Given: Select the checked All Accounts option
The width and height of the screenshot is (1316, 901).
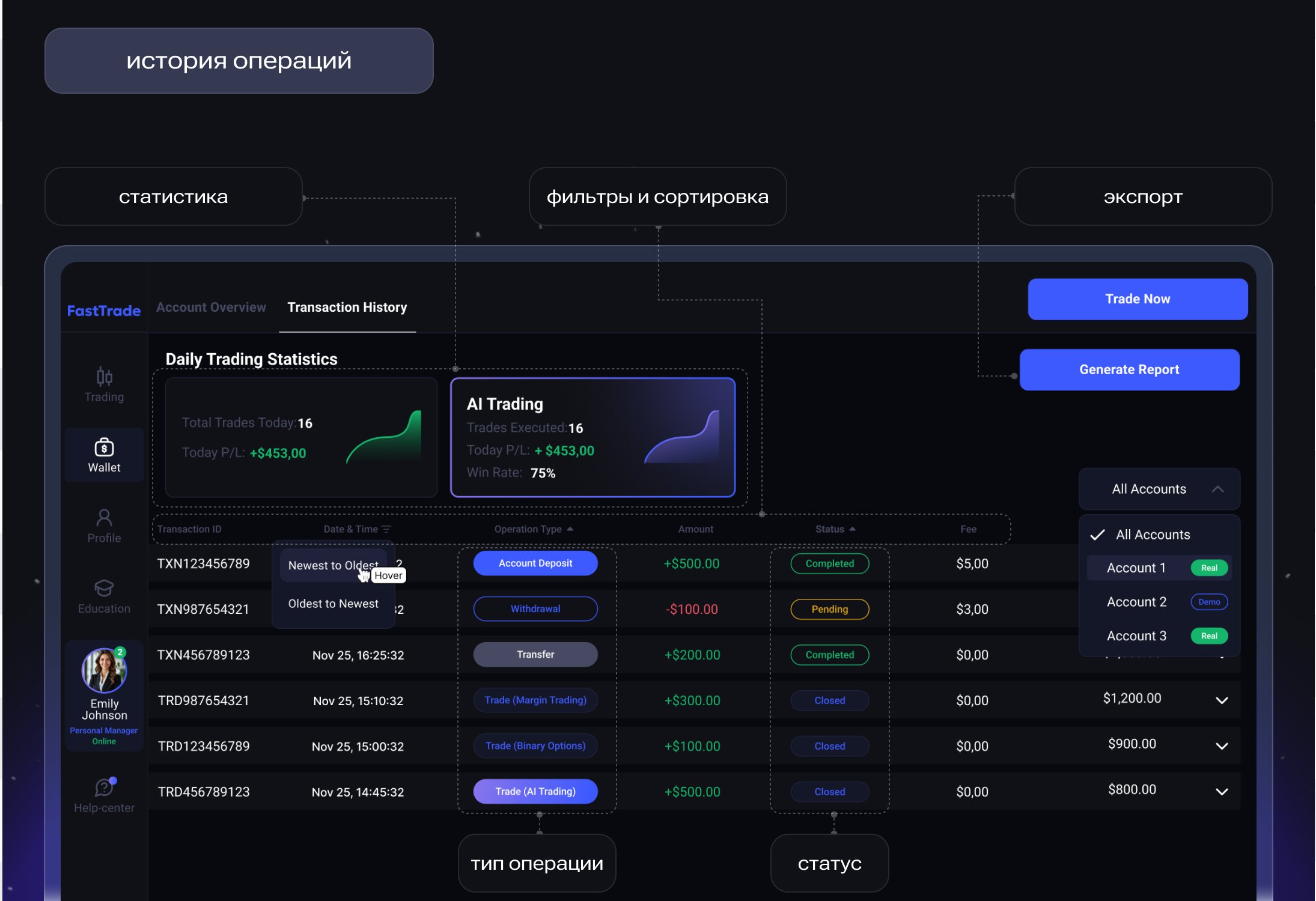Looking at the screenshot, I should [1152, 535].
